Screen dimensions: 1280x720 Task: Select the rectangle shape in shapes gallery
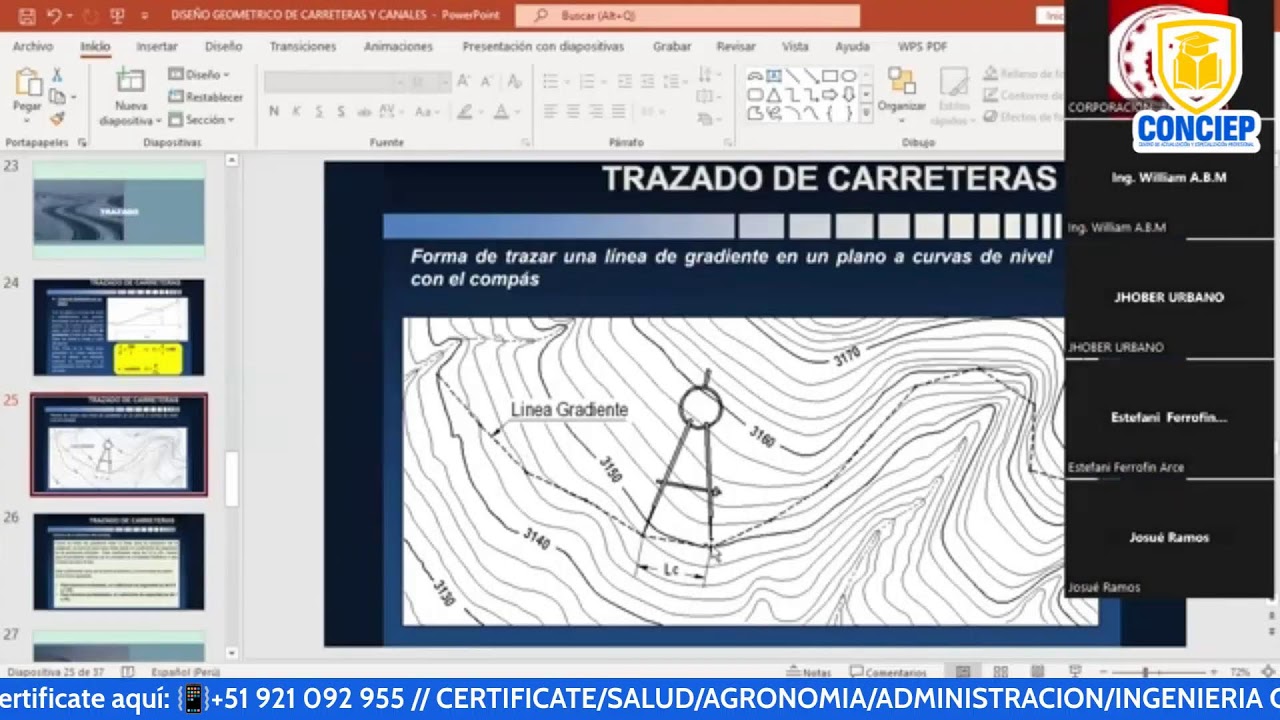(829, 76)
